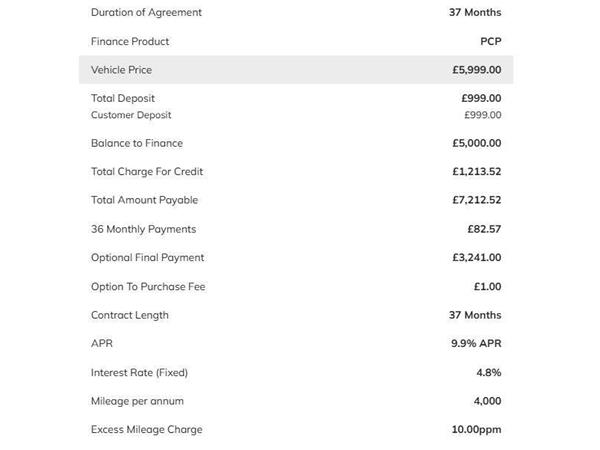Click the Total Deposit label
This screenshot has height=450, width=600.
pyautogui.click(x=123, y=98)
